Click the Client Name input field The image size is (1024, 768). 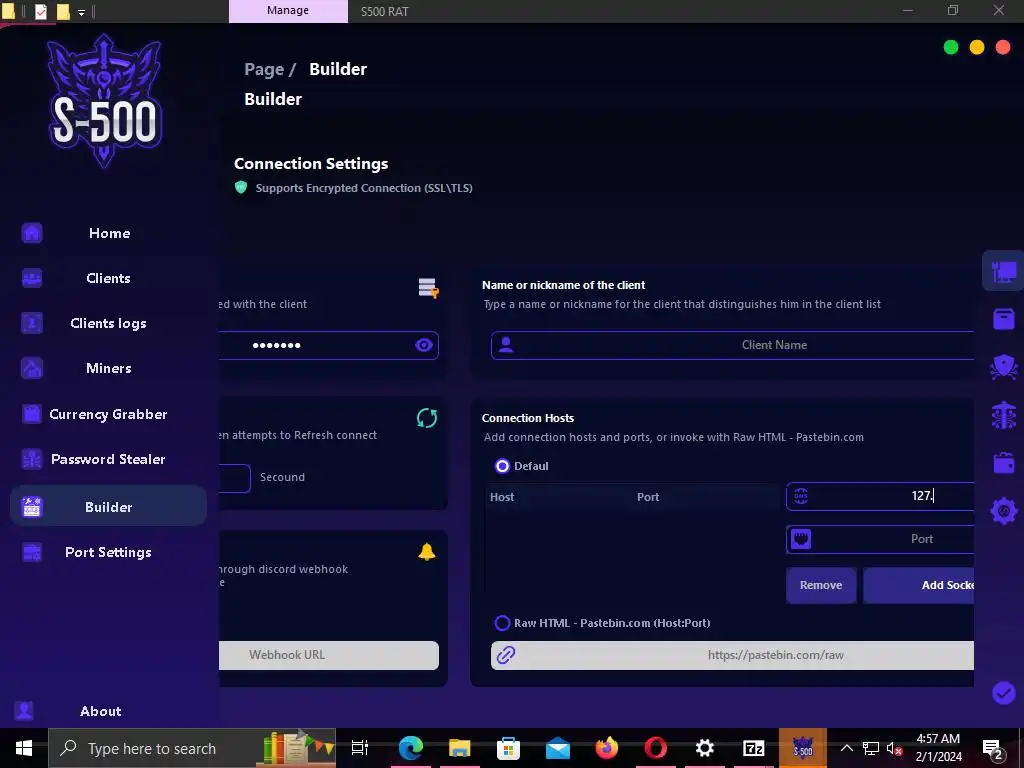coord(732,345)
